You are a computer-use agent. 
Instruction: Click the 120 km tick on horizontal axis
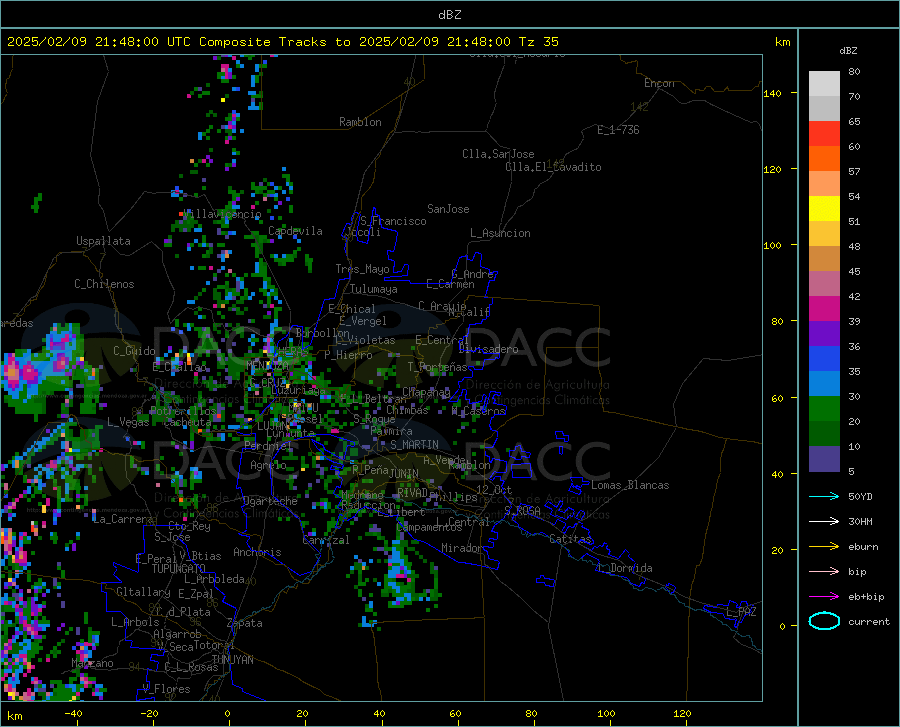[682, 713]
